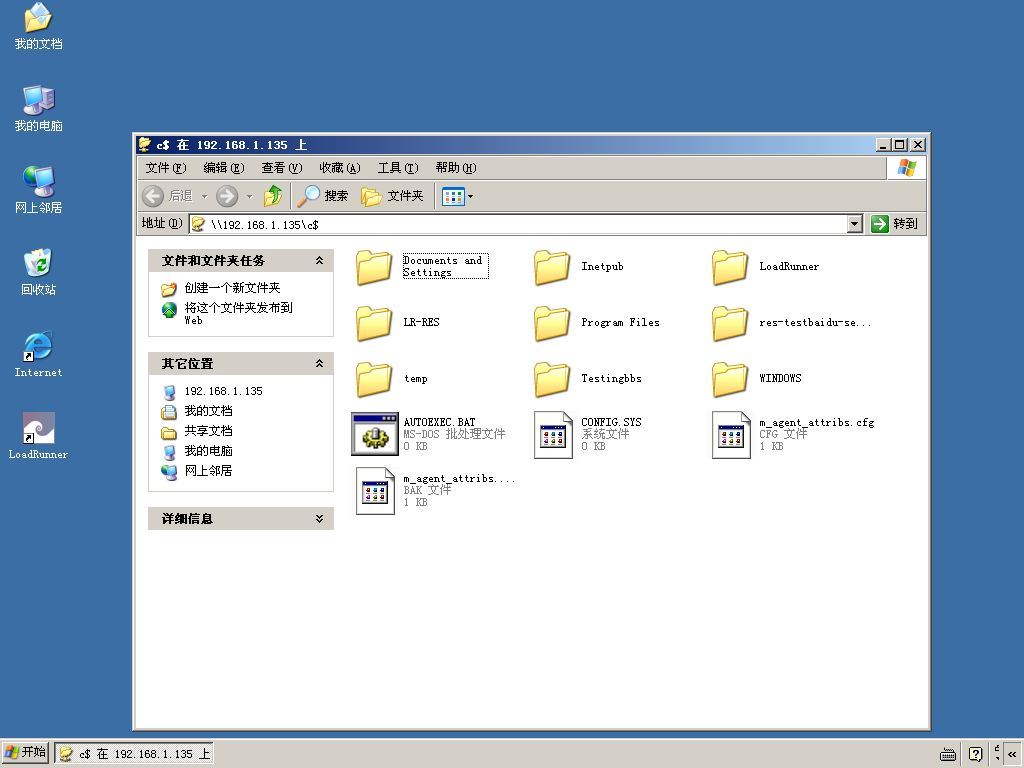The height and width of the screenshot is (768, 1024).
Task: Collapse the 文件和文件夹任务 panel
Action: 319,260
